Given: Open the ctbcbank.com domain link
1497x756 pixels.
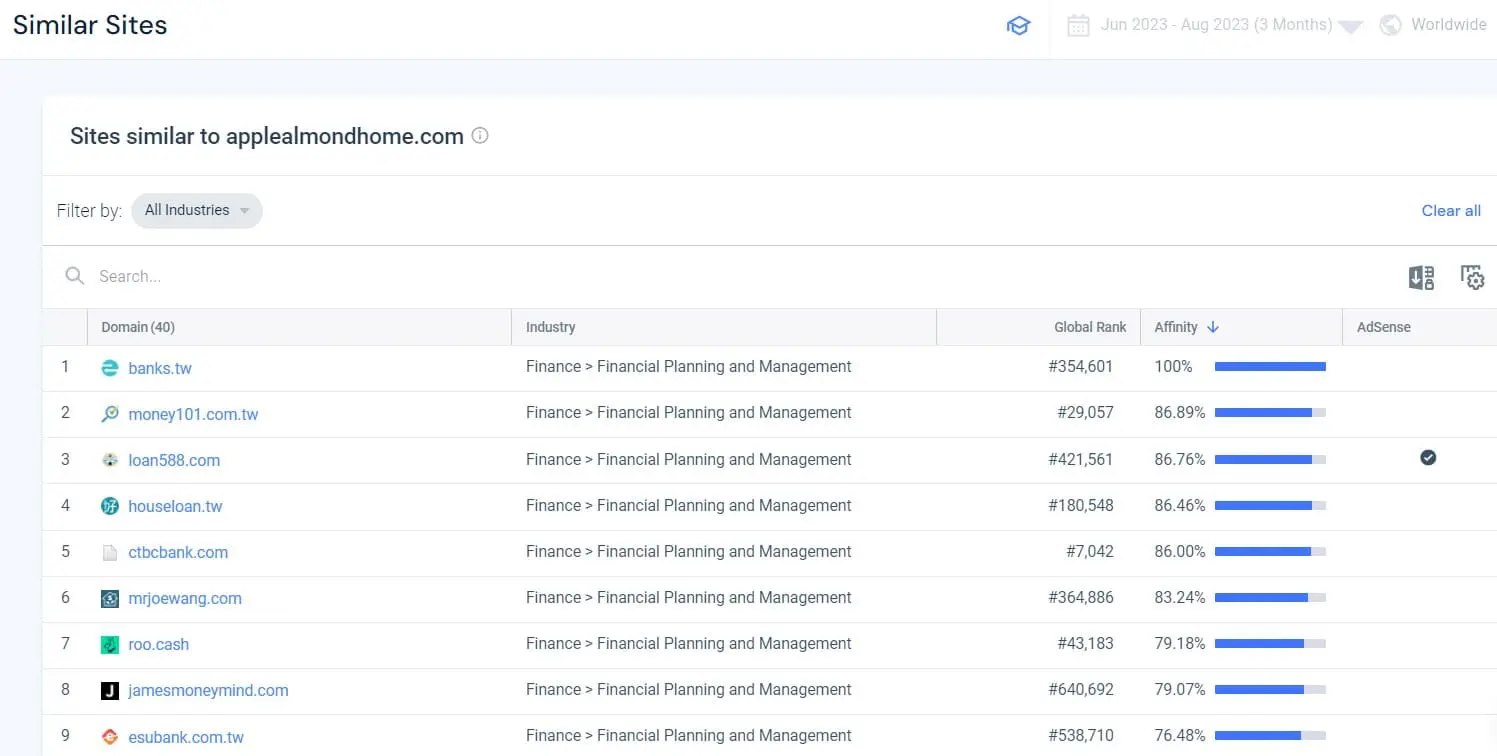Looking at the screenshot, I should point(178,552).
